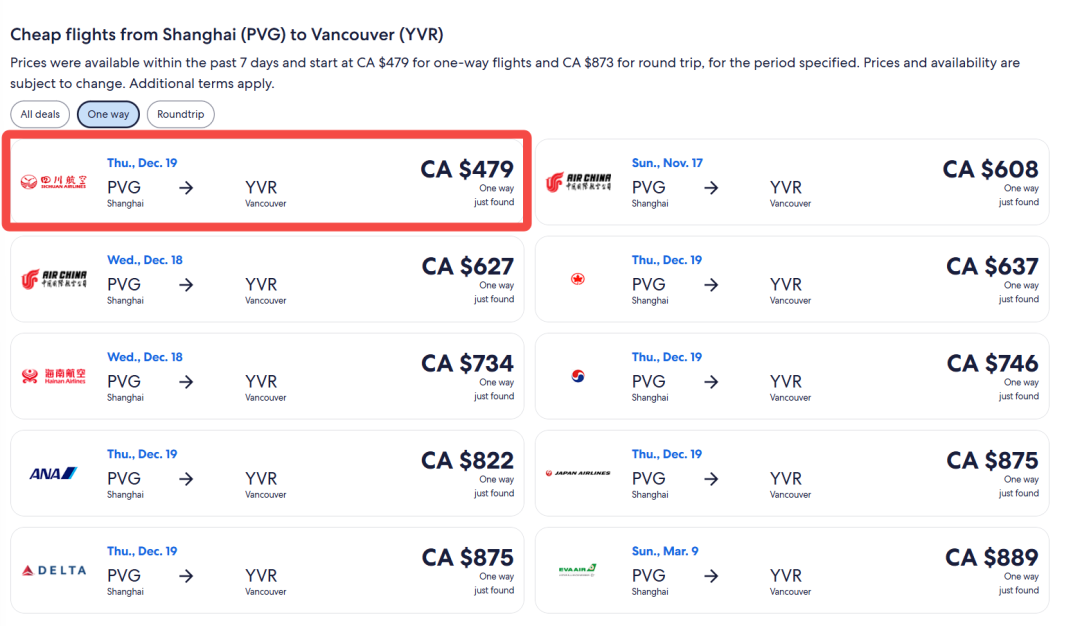Click the Air China logo on CA $608 deal

[x=579, y=182]
